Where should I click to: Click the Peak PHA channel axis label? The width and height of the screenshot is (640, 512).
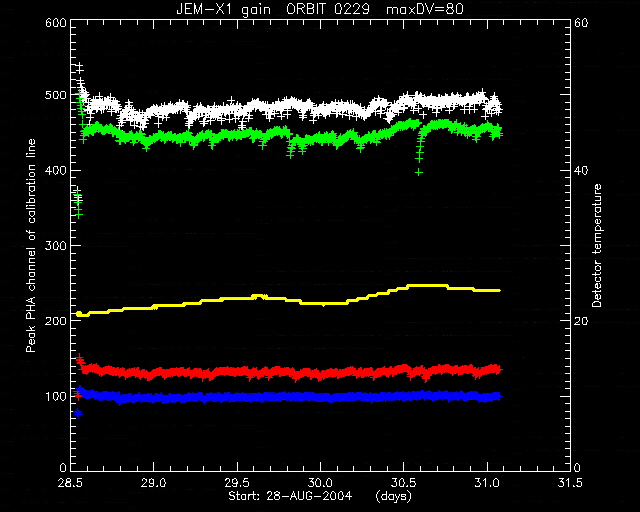pos(31,245)
